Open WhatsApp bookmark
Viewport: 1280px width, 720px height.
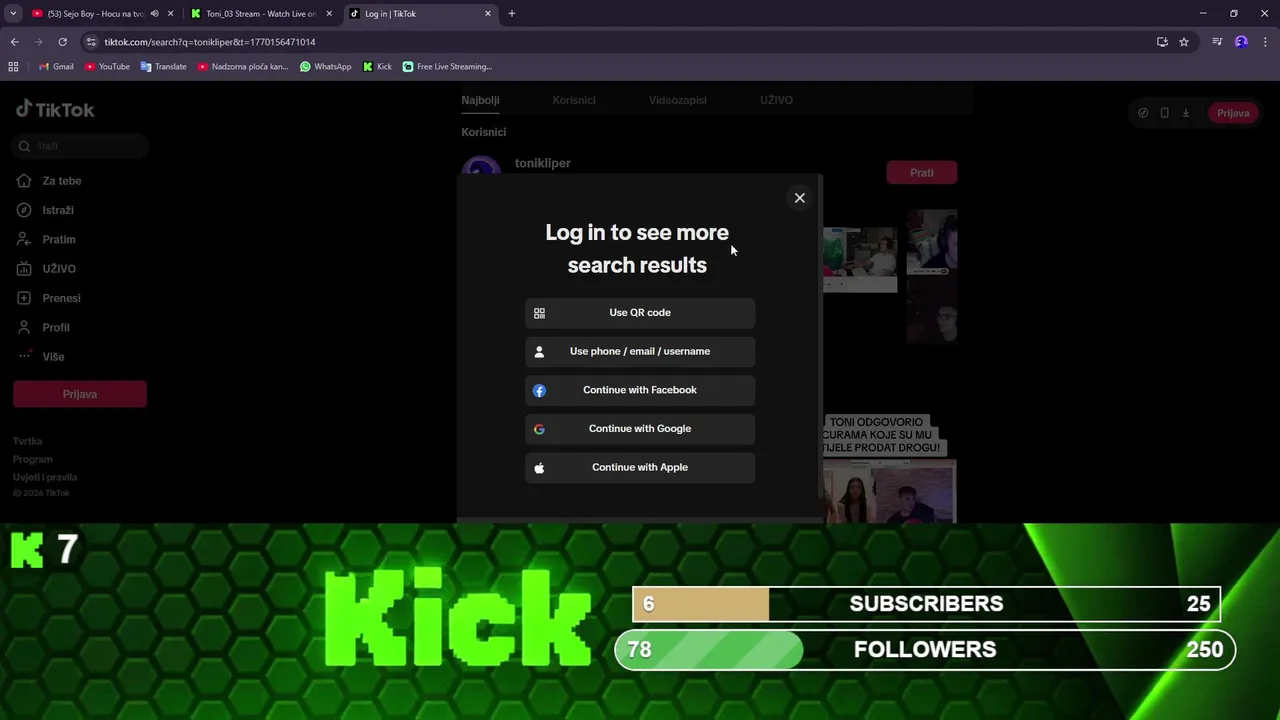[x=326, y=67]
